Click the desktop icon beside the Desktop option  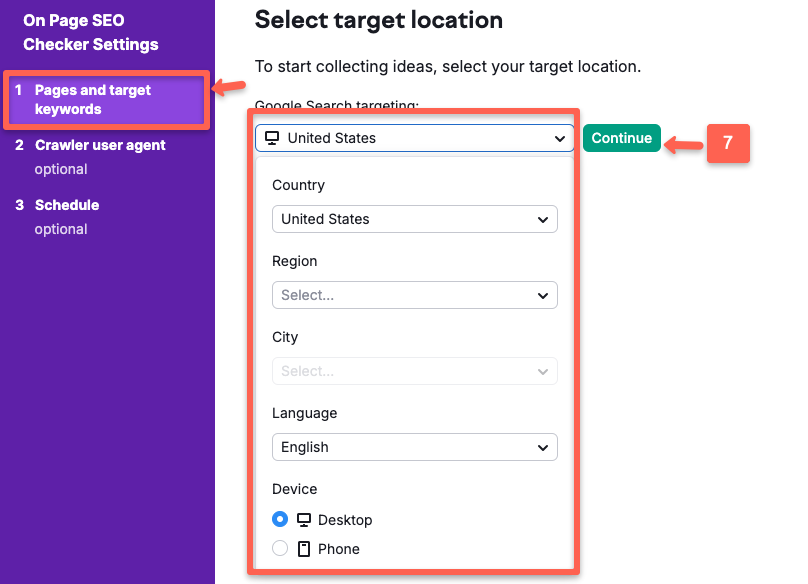(x=303, y=519)
